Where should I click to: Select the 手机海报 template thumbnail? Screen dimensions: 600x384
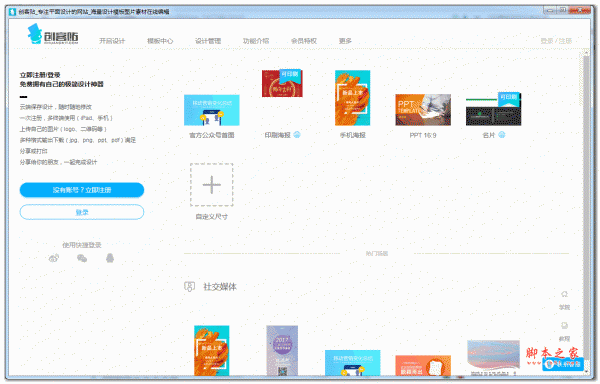352,98
